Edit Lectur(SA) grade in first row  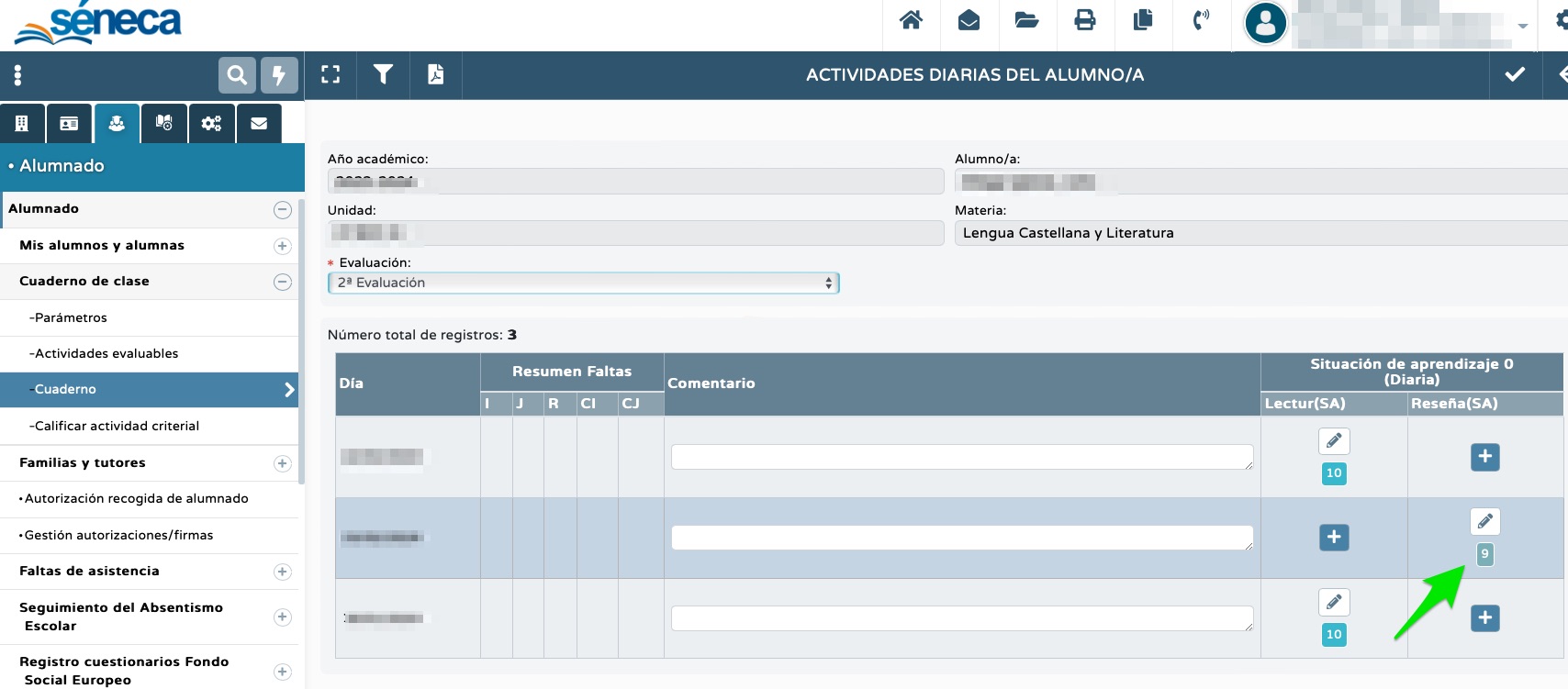pyautogui.click(x=1334, y=441)
